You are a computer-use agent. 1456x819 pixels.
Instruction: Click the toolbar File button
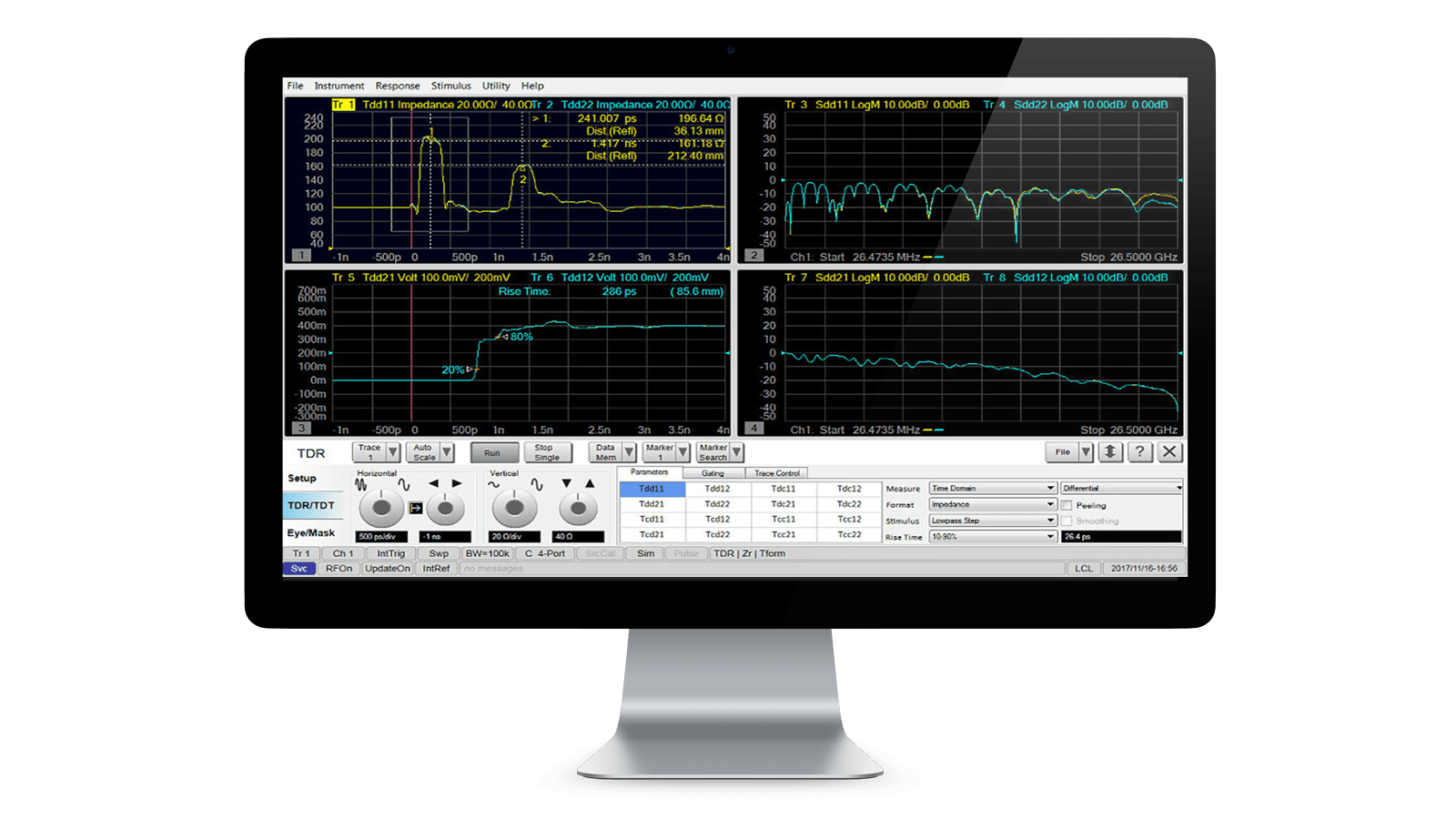[1062, 452]
